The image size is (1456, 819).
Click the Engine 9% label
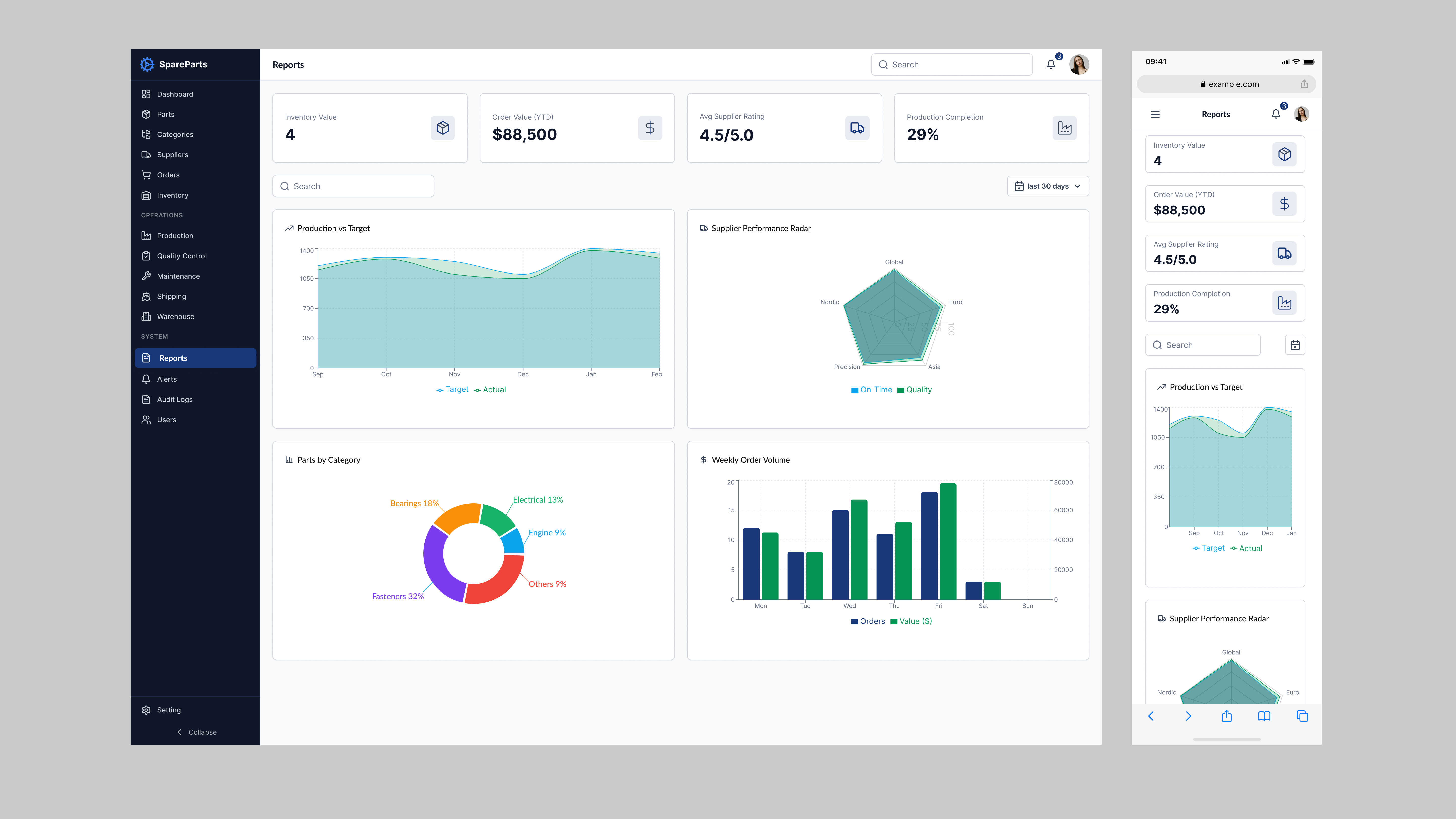click(547, 532)
